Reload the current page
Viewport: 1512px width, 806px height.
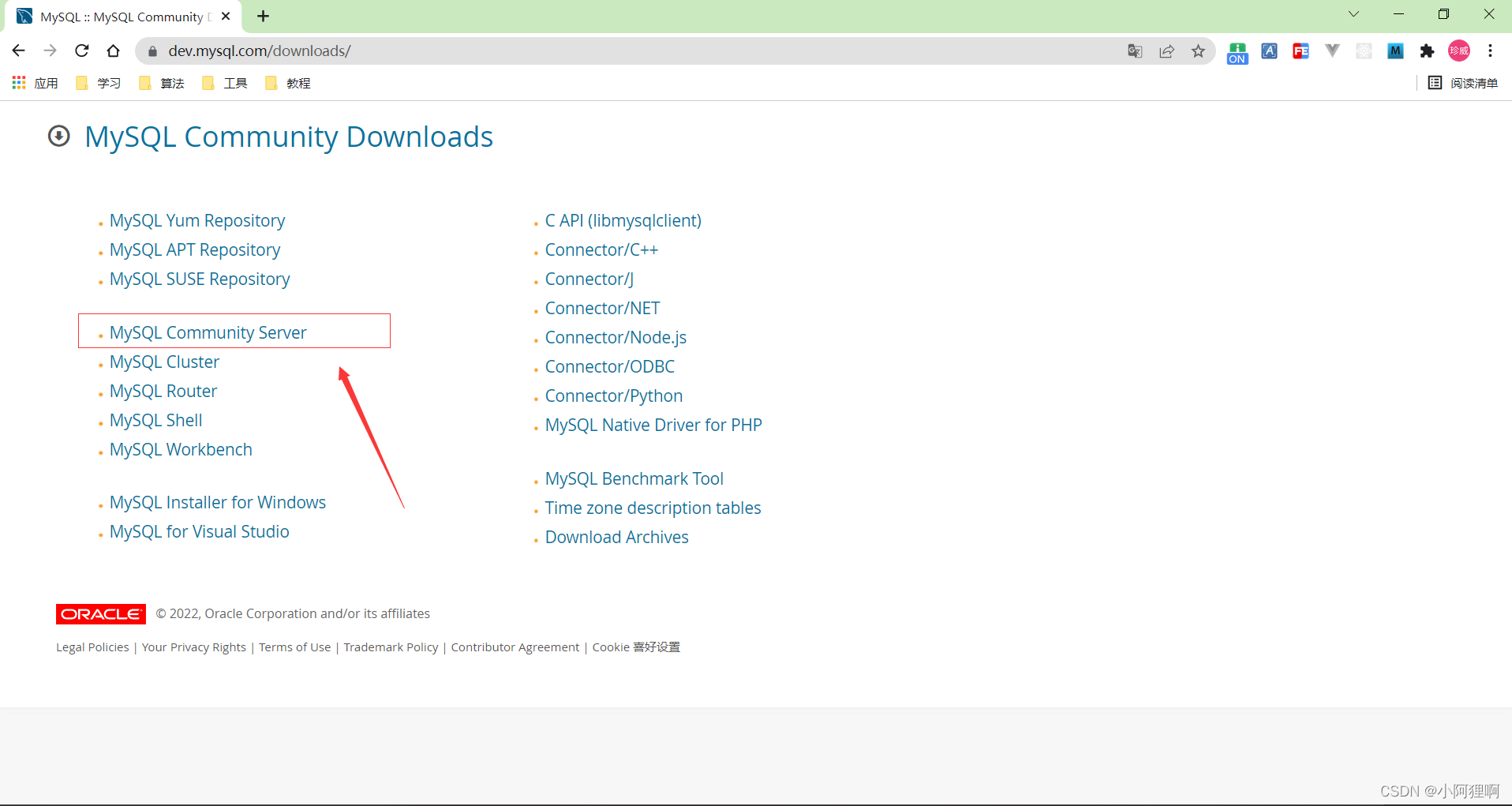pyautogui.click(x=82, y=51)
